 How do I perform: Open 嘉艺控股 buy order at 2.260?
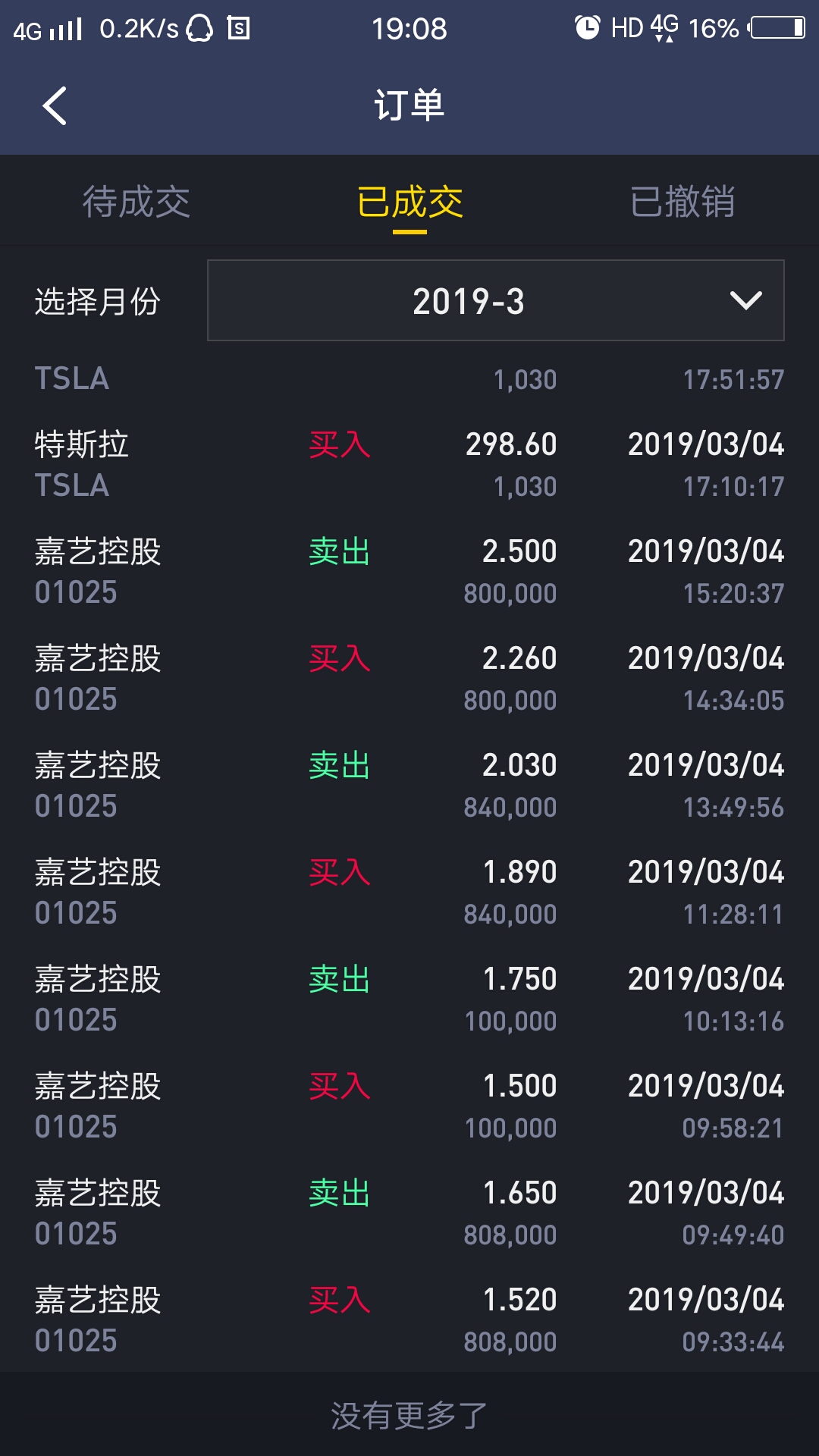(409, 678)
